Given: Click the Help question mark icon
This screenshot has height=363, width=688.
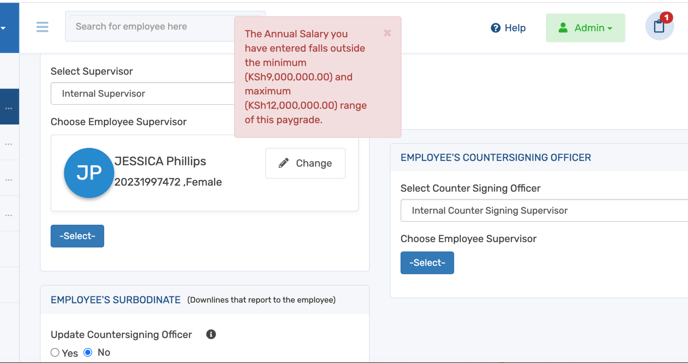Looking at the screenshot, I should pyautogui.click(x=495, y=28).
